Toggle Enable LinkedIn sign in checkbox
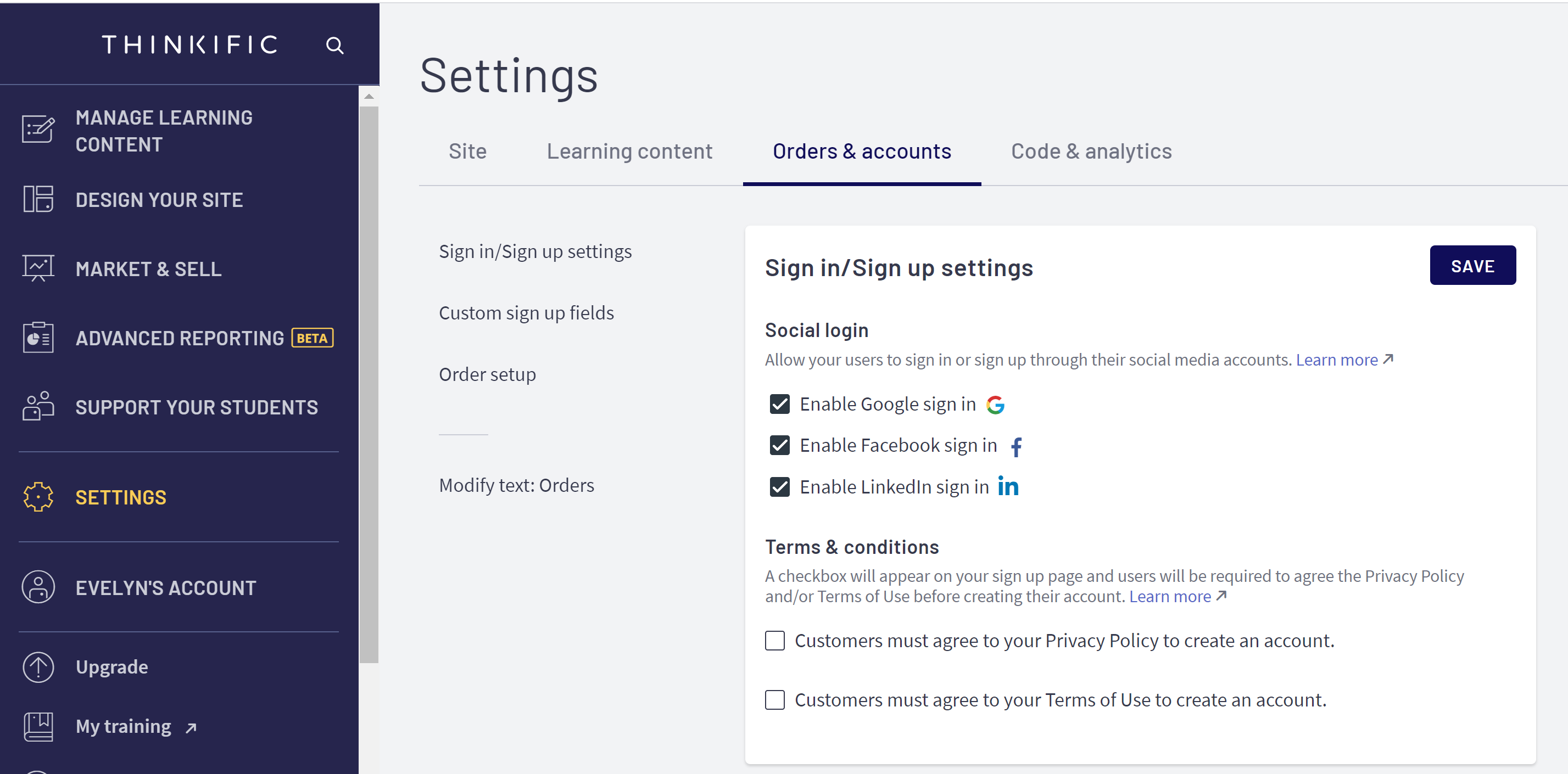Viewport: 1568px width, 774px height. (780, 487)
